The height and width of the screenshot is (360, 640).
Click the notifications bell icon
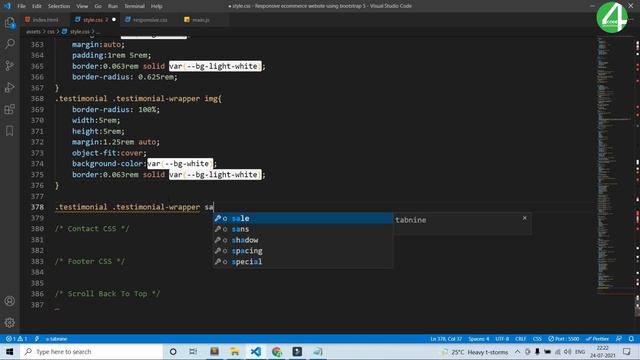(x=631, y=339)
